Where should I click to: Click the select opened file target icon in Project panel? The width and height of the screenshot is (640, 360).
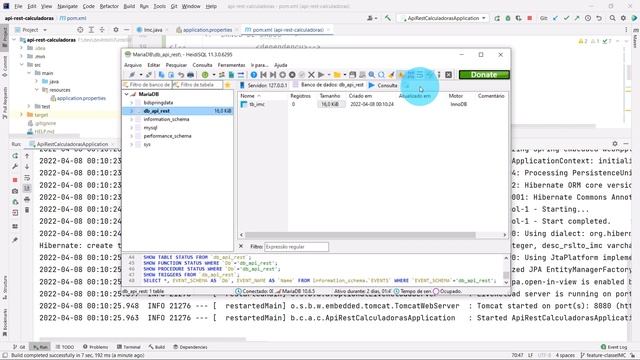pyautogui.click(x=80, y=30)
